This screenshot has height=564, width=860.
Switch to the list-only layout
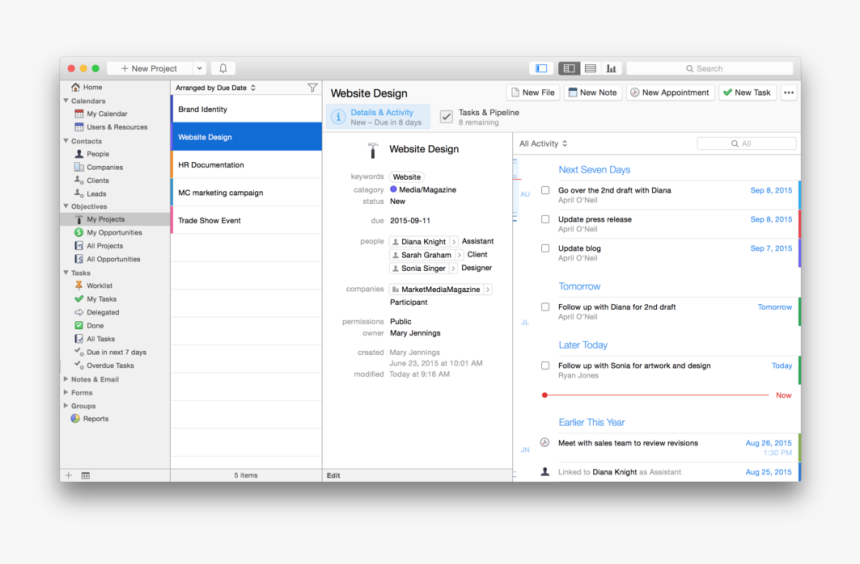(x=590, y=69)
